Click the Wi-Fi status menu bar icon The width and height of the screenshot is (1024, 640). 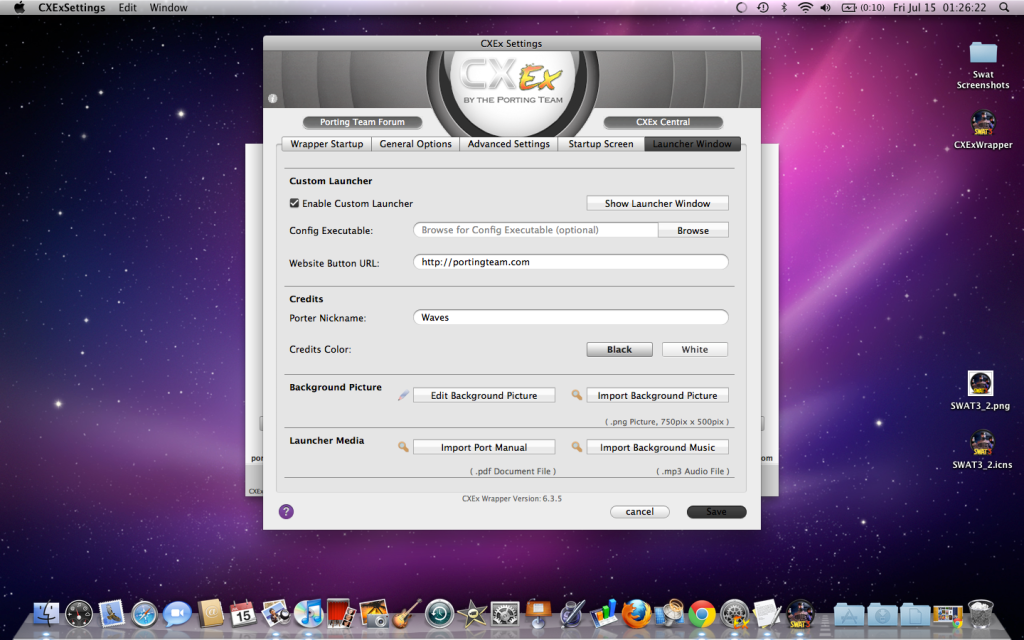(806, 8)
